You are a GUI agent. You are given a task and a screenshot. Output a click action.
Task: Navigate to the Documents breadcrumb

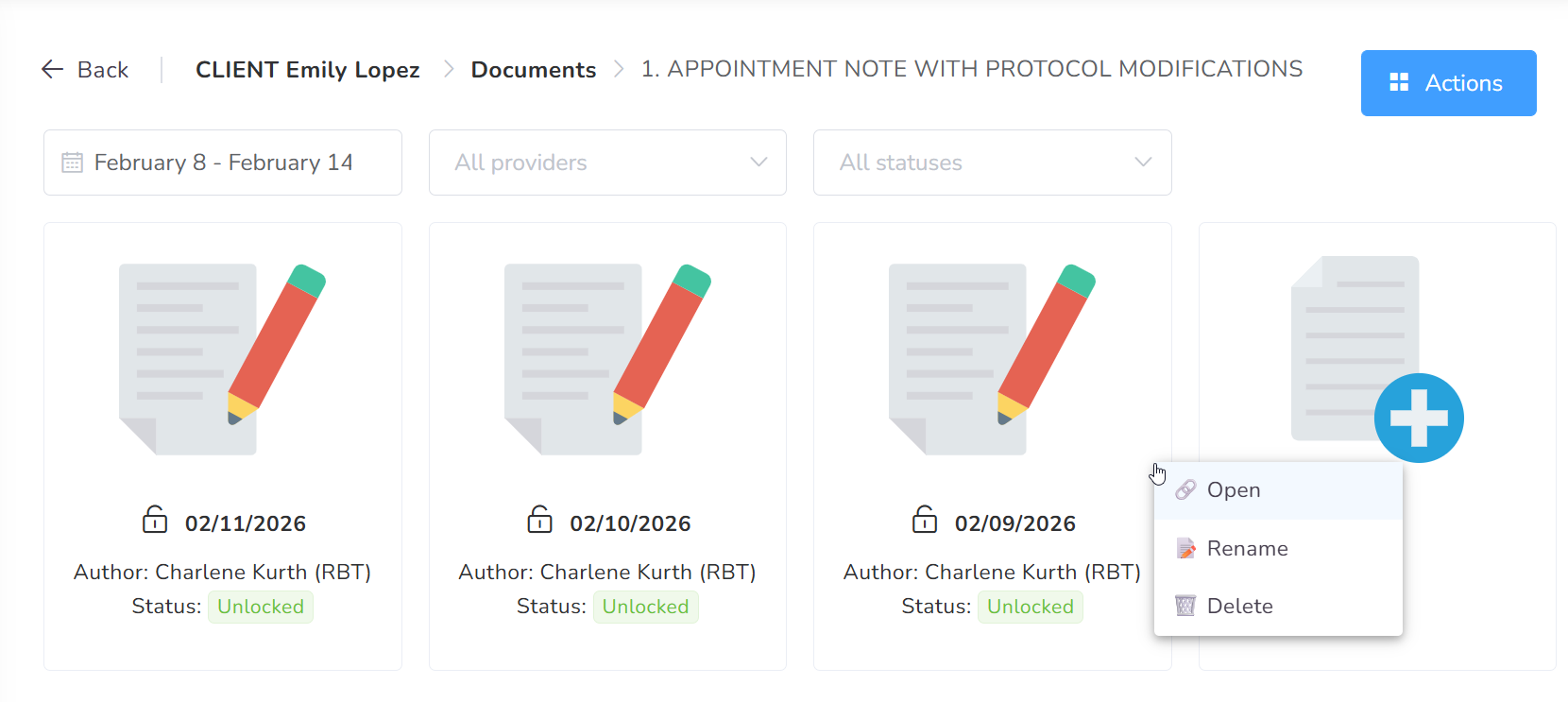point(533,70)
